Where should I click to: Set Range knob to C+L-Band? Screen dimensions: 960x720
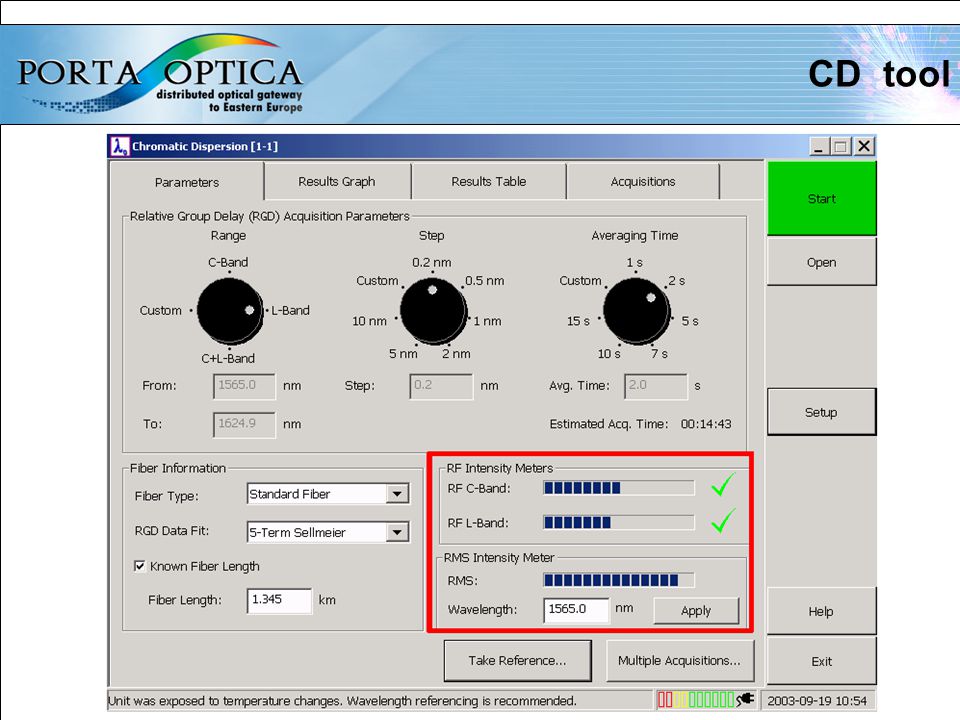click(x=228, y=358)
